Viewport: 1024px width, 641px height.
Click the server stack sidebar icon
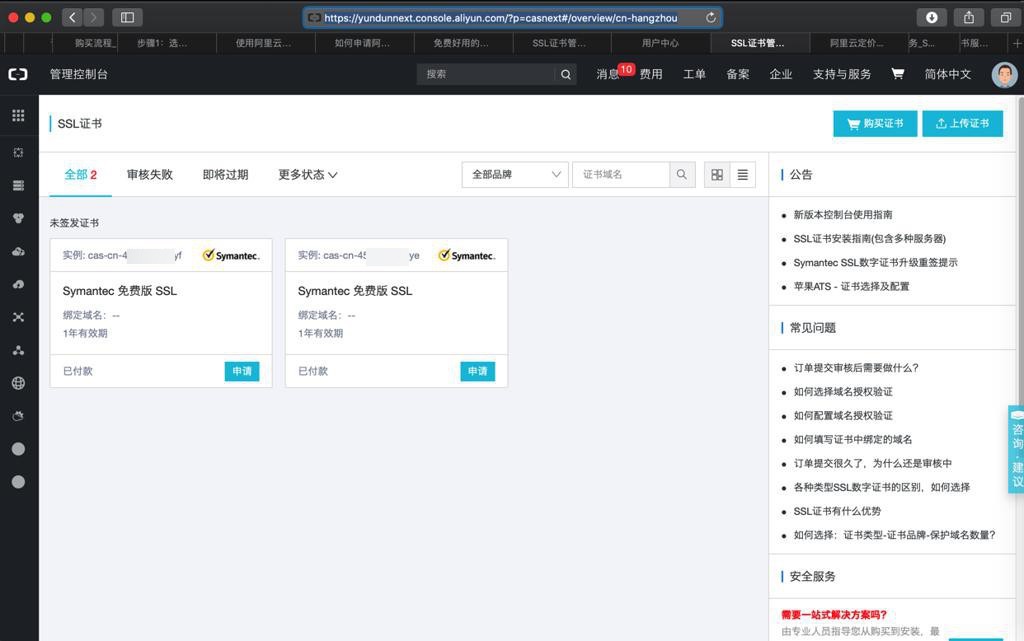tap(18, 185)
